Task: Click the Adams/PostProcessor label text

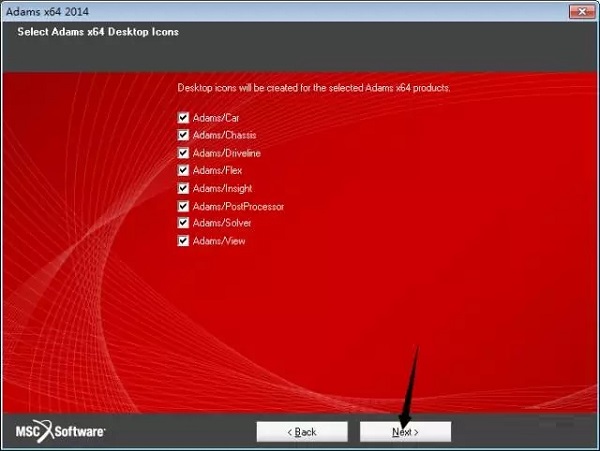Action: (238, 207)
